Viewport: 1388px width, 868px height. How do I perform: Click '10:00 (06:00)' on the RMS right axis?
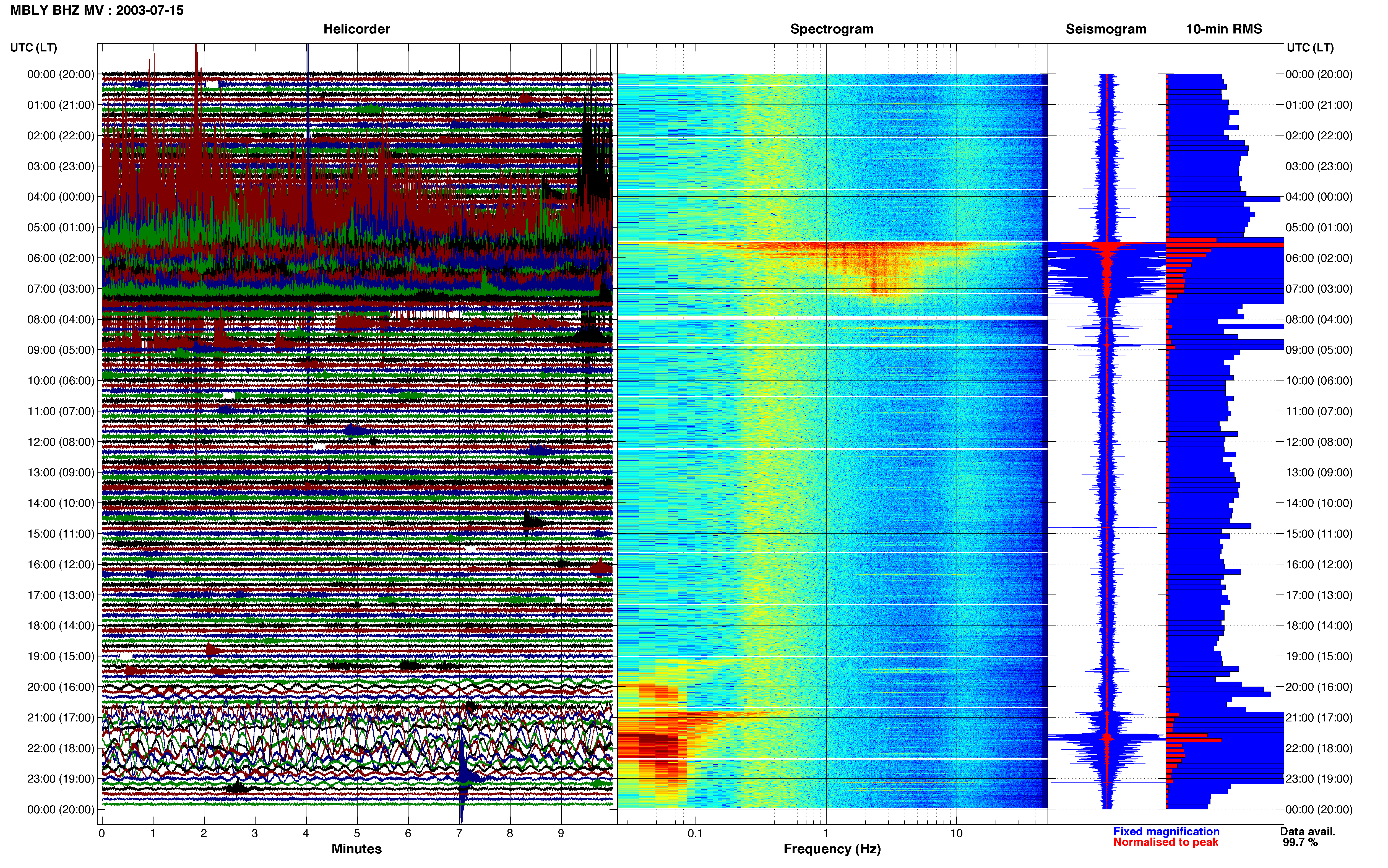1319,380
